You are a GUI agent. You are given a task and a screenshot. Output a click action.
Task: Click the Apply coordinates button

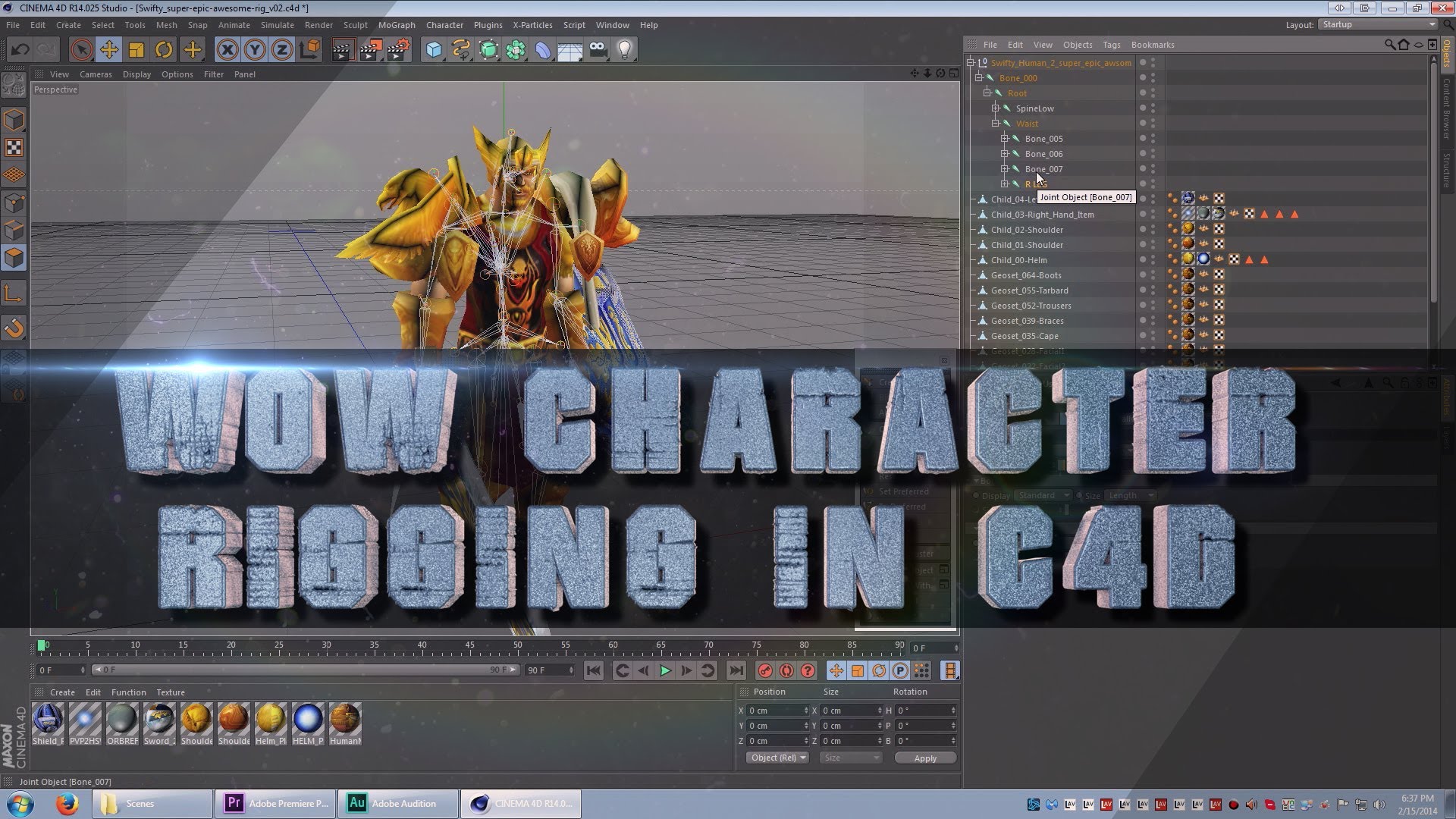pos(924,758)
